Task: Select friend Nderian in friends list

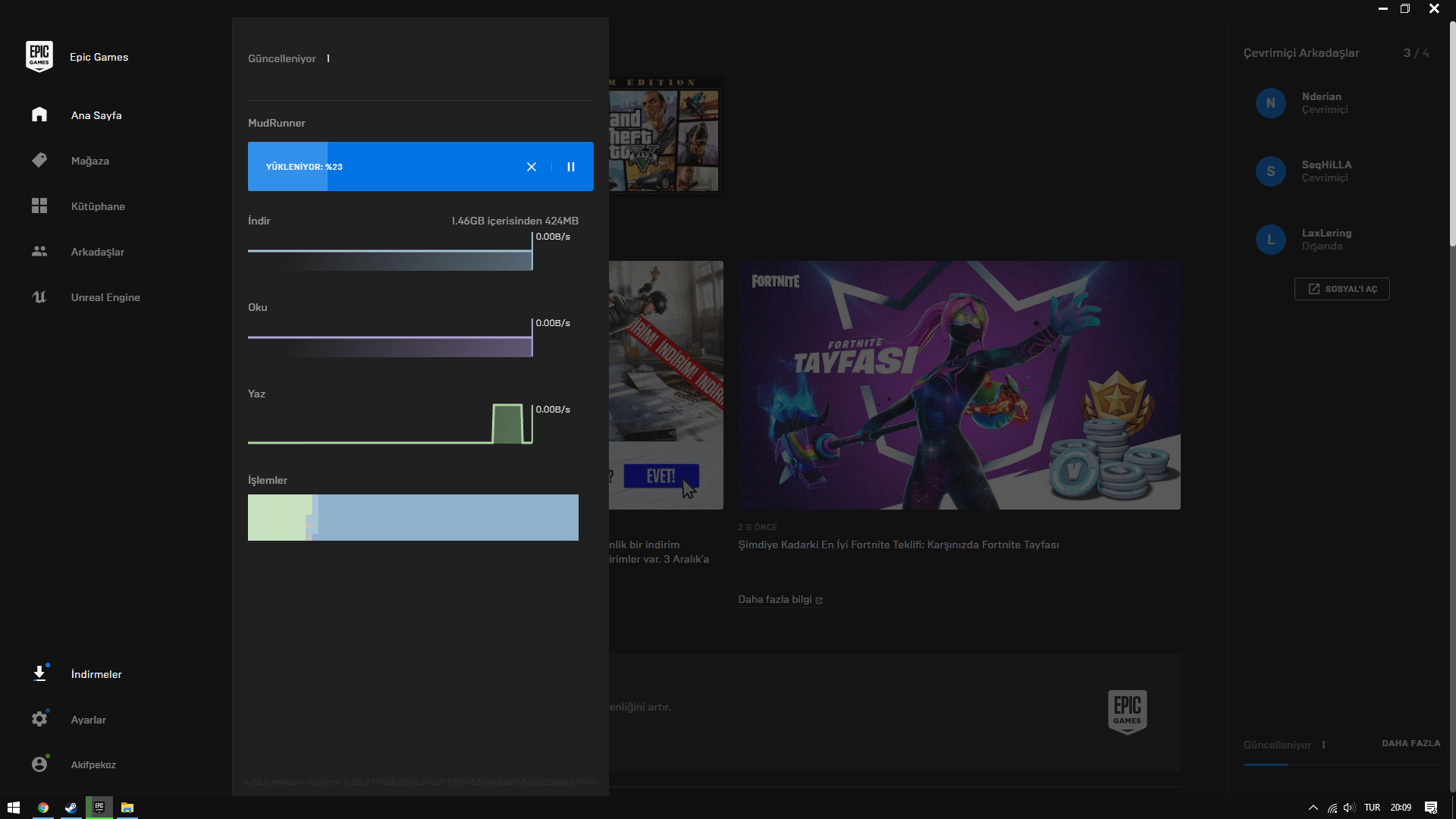Action: pyautogui.click(x=1321, y=102)
